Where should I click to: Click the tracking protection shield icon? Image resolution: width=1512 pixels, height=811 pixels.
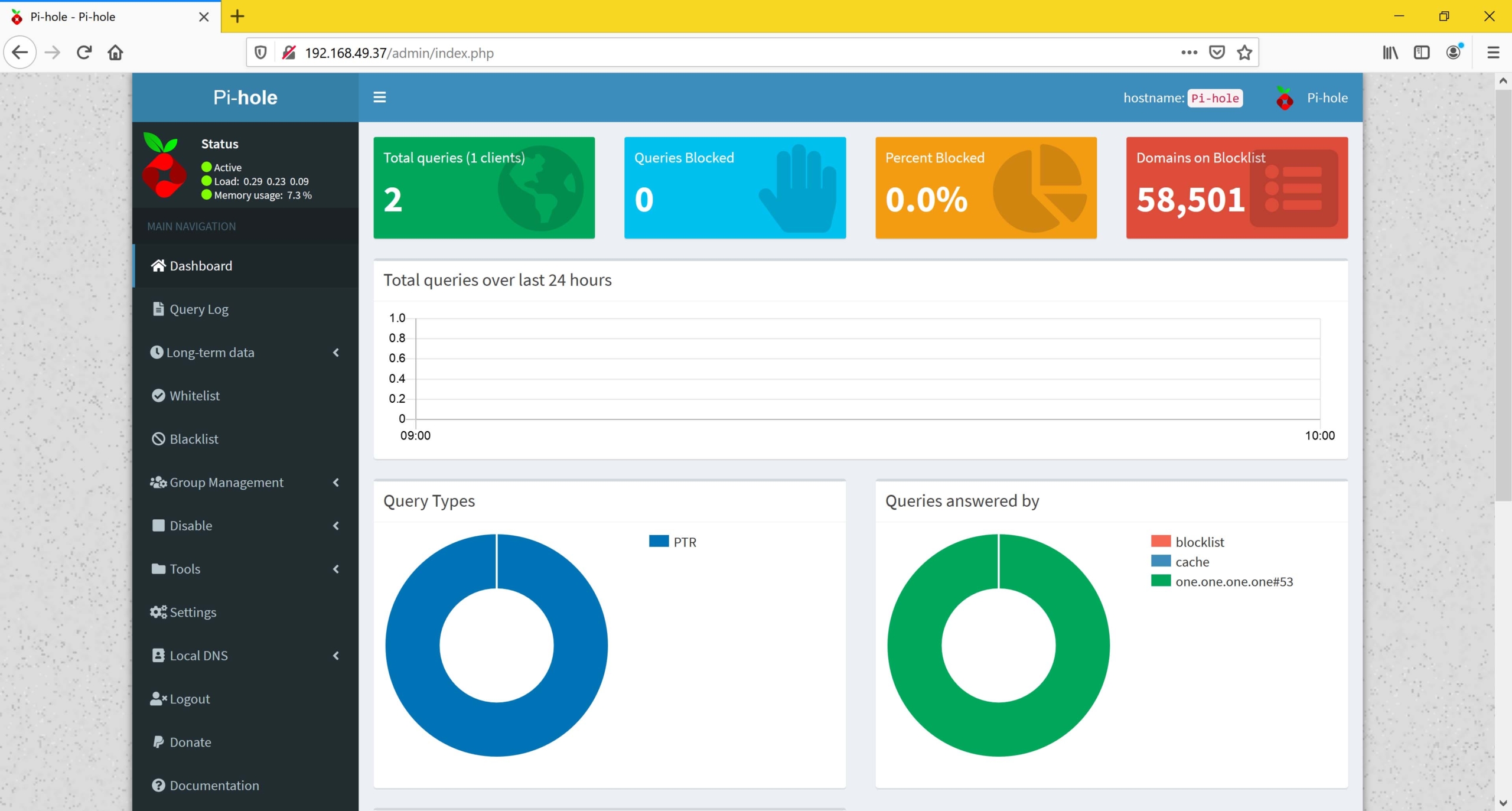point(260,53)
